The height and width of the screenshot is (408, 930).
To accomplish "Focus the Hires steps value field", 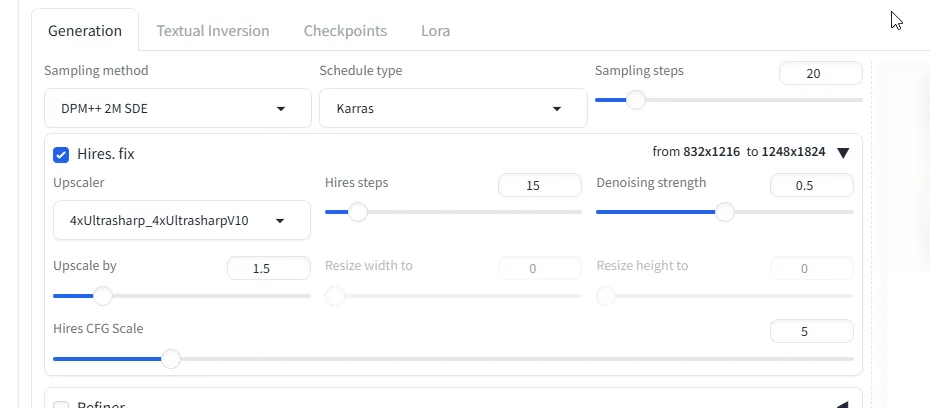I will pos(539,185).
